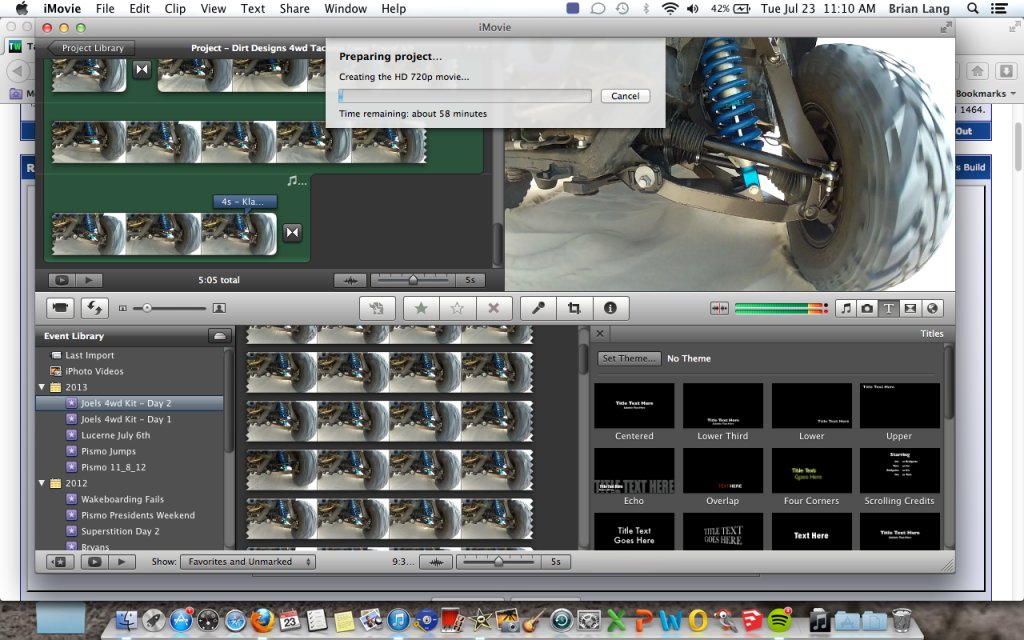Click the add selection to project tool
This screenshot has height=640, width=1024.
[377, 308]
